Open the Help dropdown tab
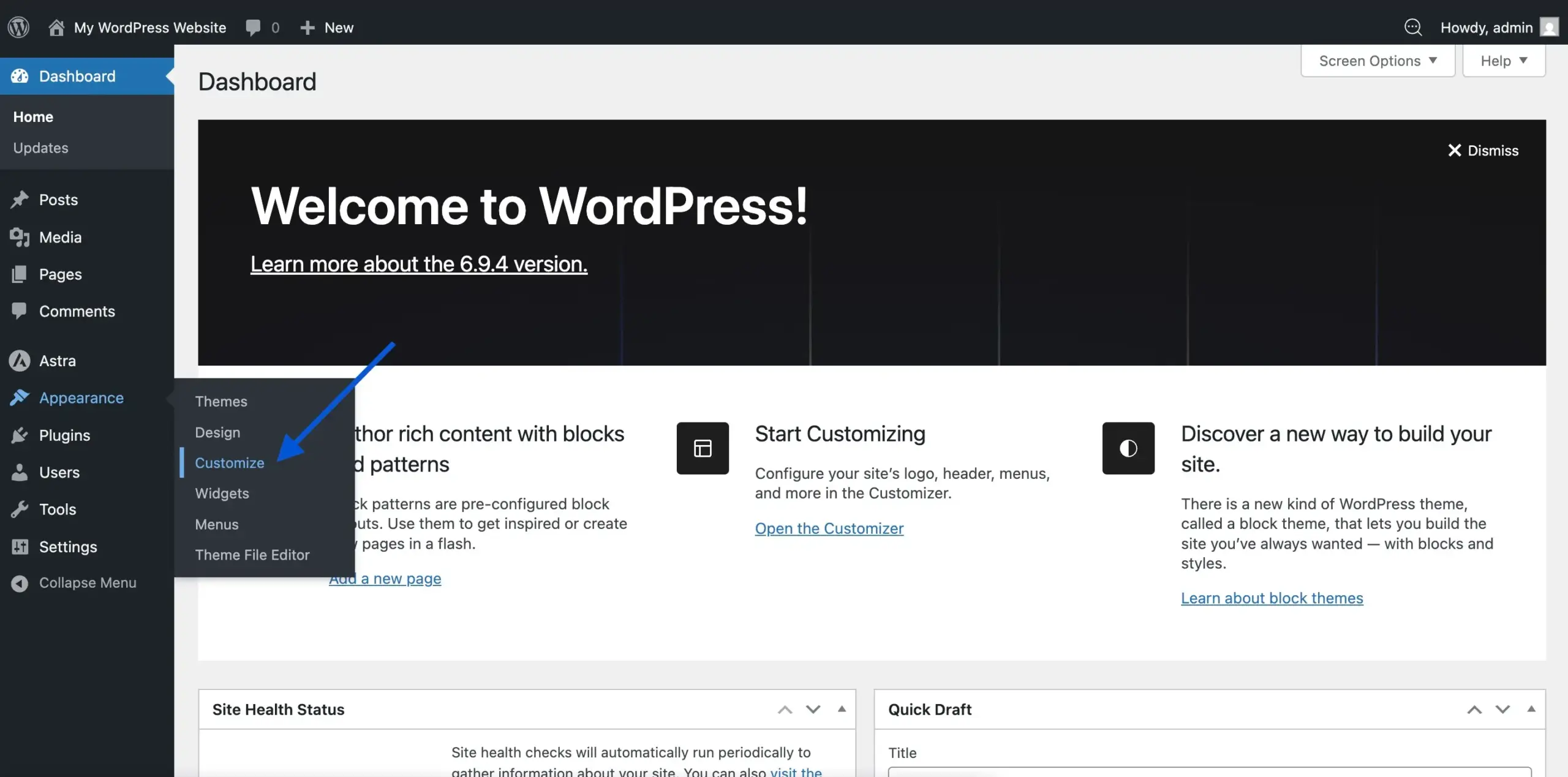Image resolution: width=1568 pixels, height=777 pixels. [x=1504, y=61]
